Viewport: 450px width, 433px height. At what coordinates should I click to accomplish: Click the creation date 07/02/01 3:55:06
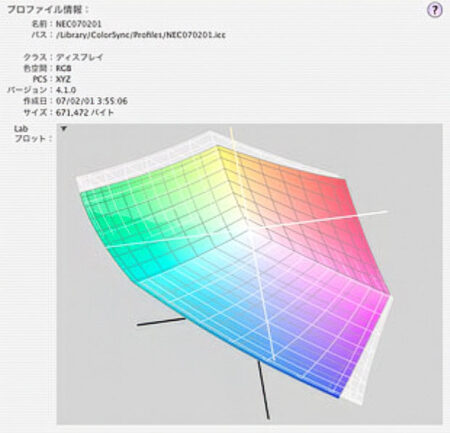point(92,101)
